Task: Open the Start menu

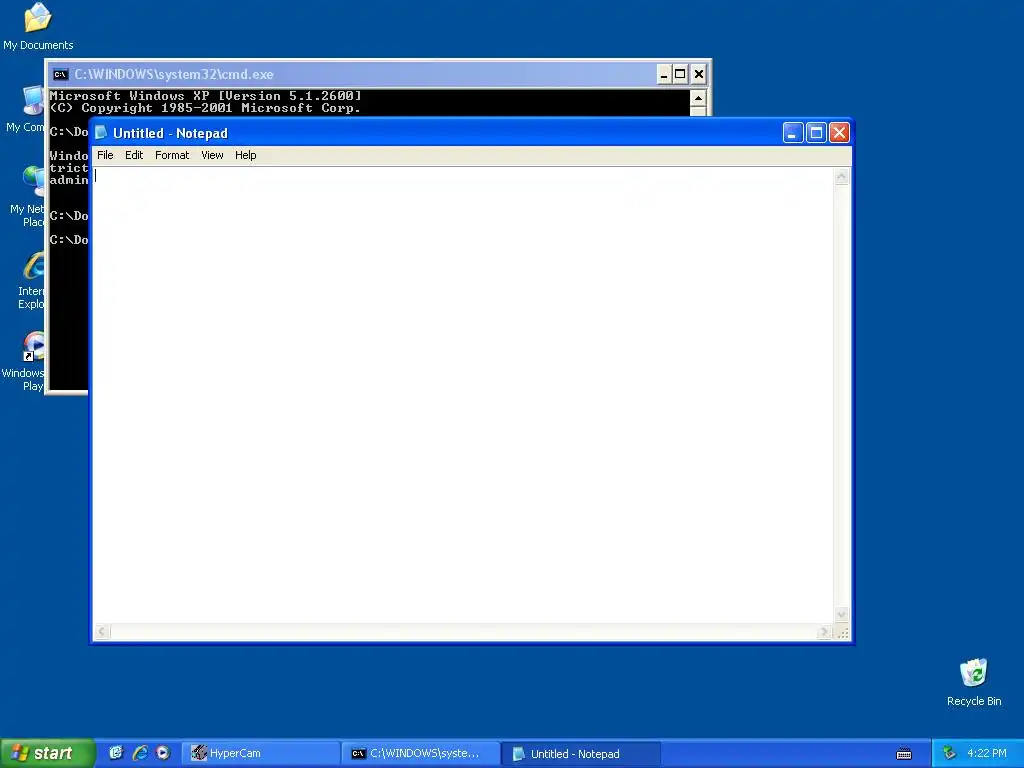Action: (x=47, y=753)
